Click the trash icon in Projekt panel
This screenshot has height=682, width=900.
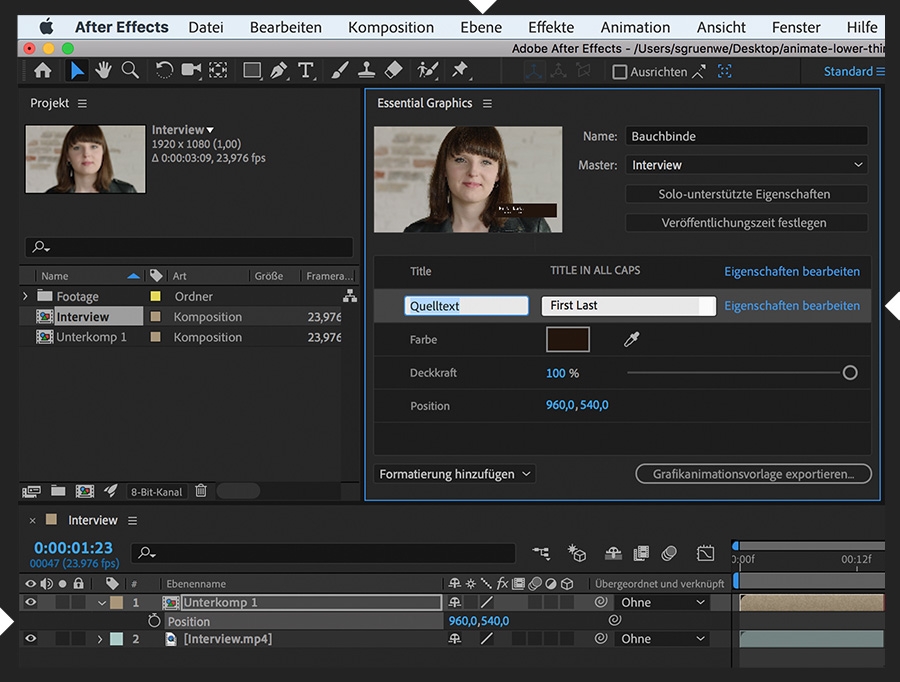click(201, 491)
